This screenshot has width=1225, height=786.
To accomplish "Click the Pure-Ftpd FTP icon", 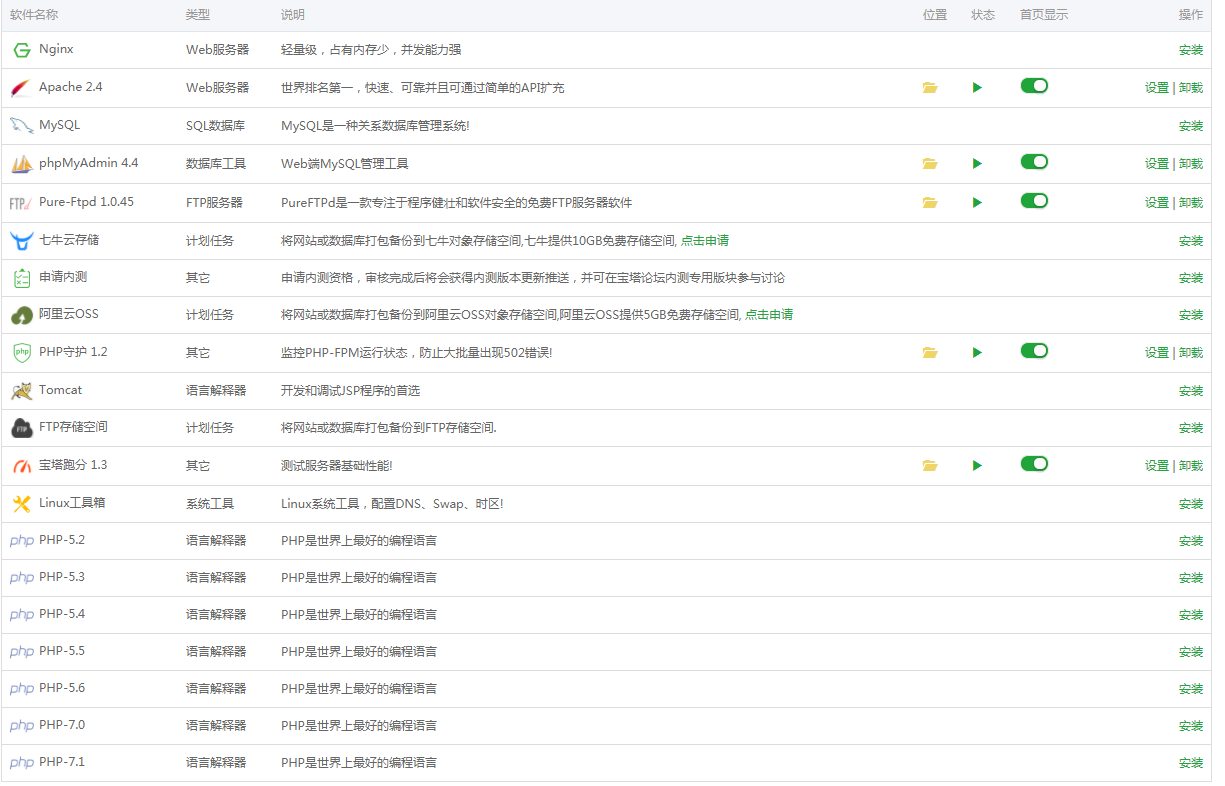I will pos(22,203).
